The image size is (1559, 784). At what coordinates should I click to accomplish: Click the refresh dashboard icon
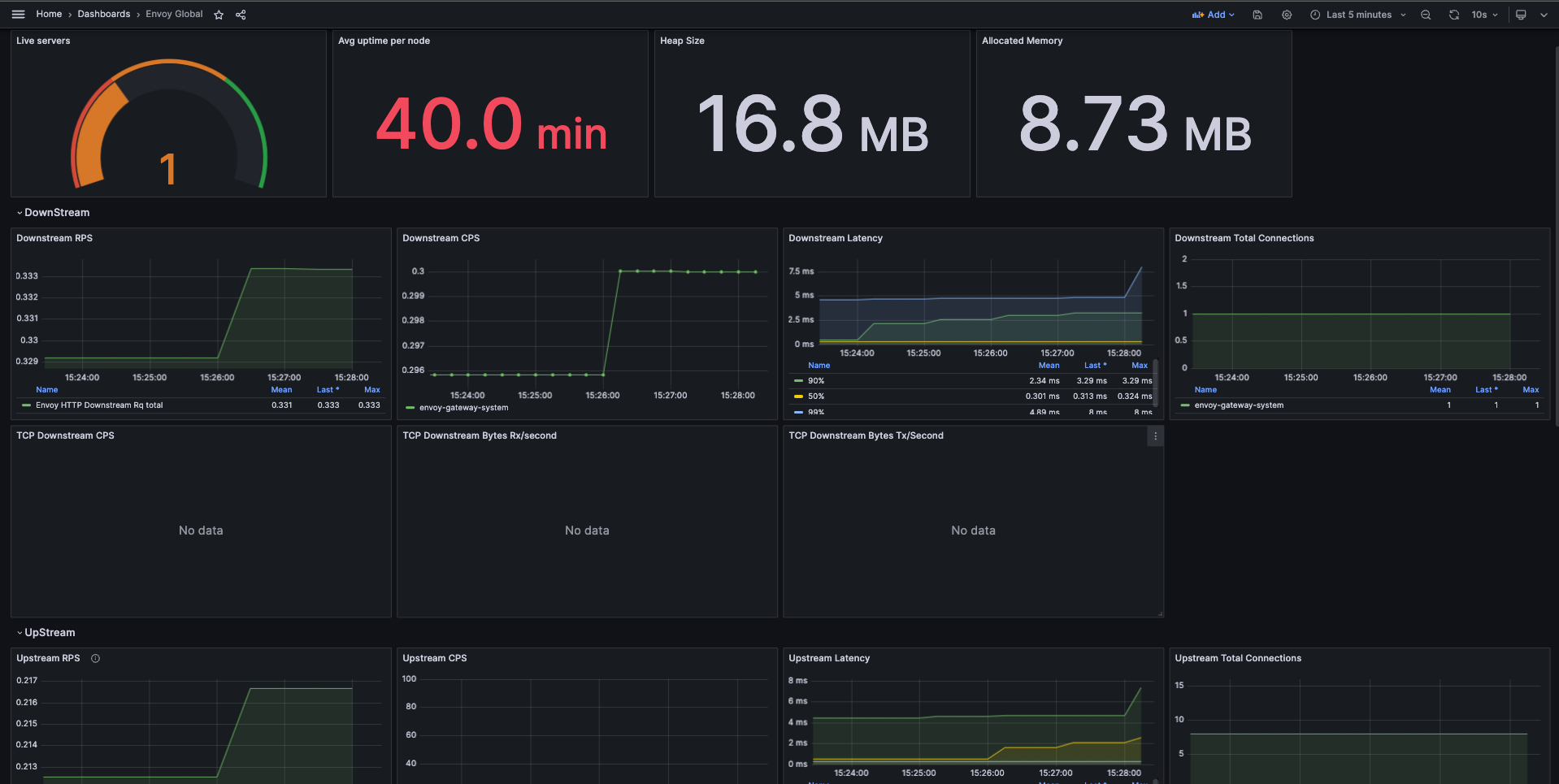[x=1454, y=15]
